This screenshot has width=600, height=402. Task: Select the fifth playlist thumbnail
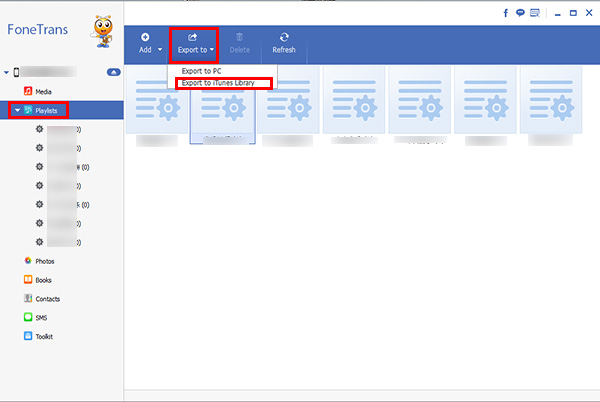419,100
